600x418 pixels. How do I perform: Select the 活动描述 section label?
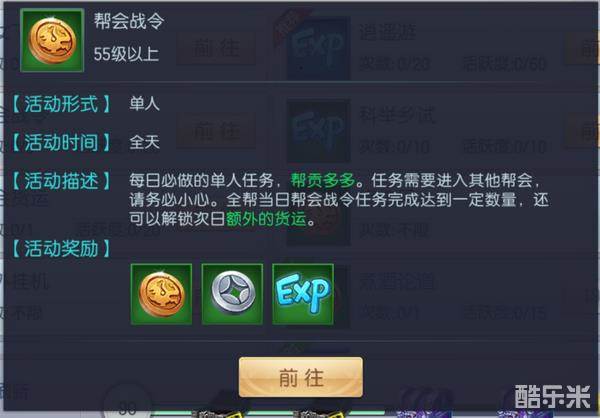pos(61,181)
